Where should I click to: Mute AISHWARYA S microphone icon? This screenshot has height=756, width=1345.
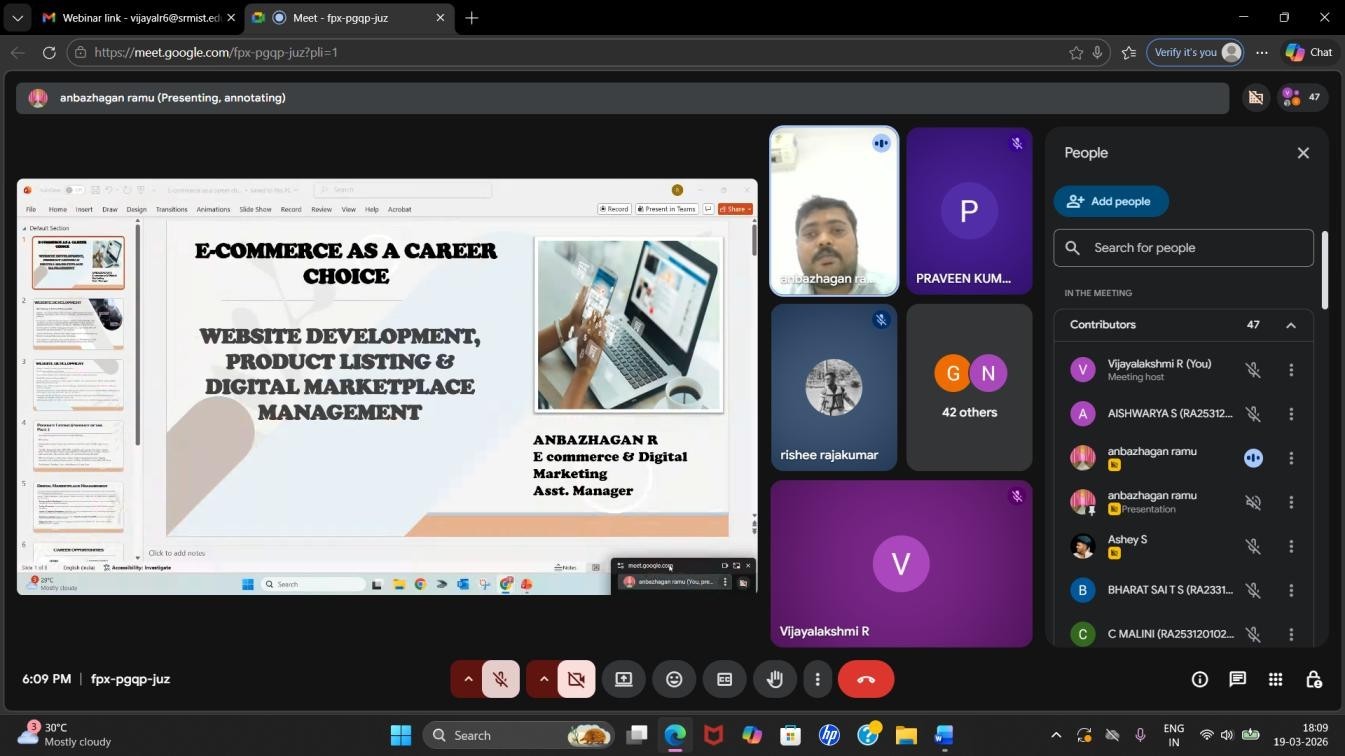[1253, 414]
